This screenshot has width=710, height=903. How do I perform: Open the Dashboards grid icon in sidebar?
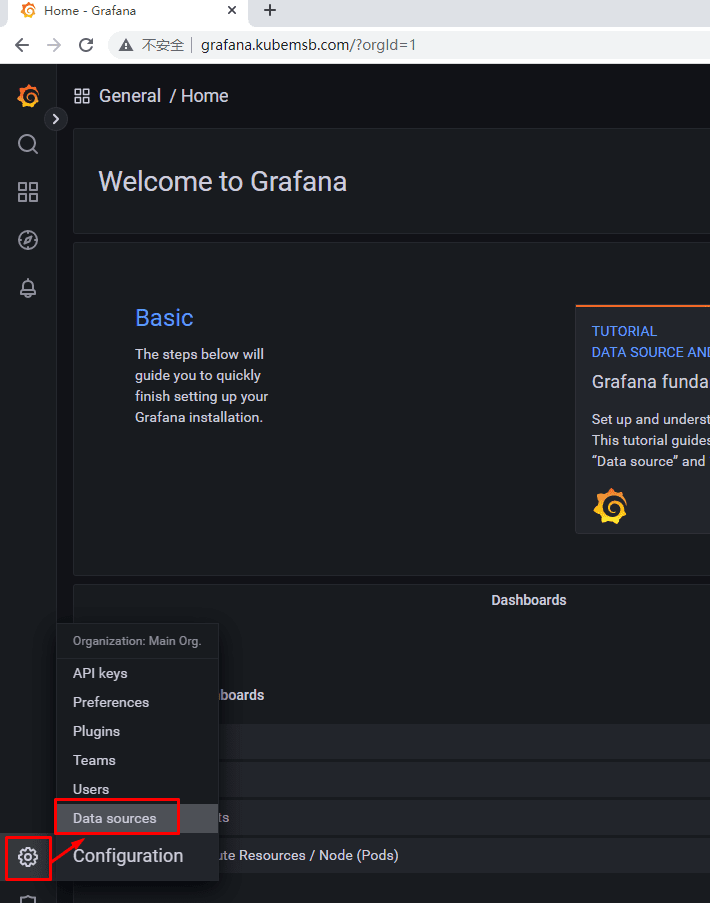click(28, 192)
